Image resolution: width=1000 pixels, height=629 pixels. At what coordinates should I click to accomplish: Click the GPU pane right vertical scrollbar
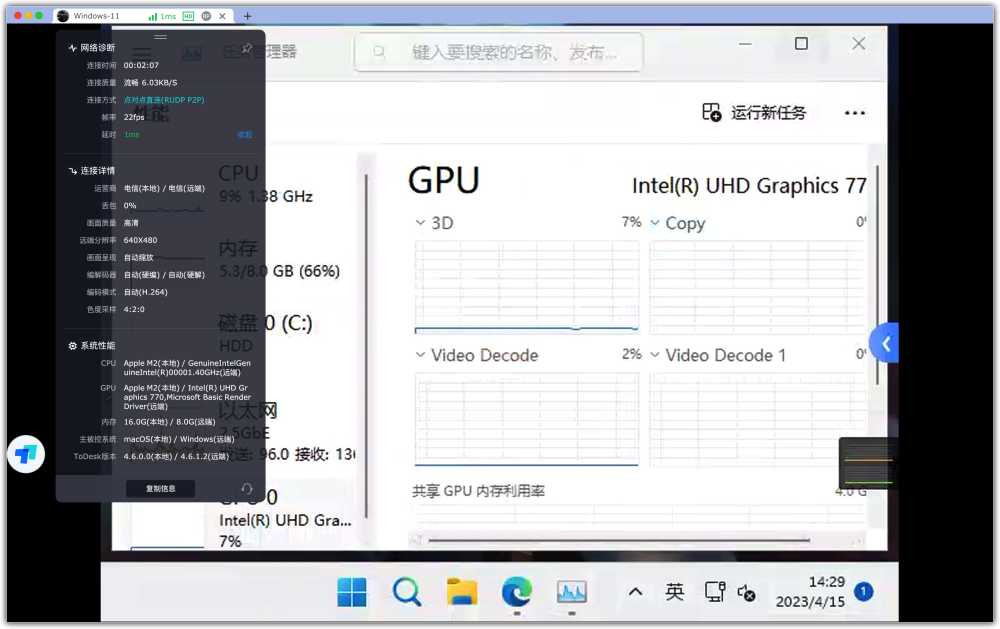(878, 274)
